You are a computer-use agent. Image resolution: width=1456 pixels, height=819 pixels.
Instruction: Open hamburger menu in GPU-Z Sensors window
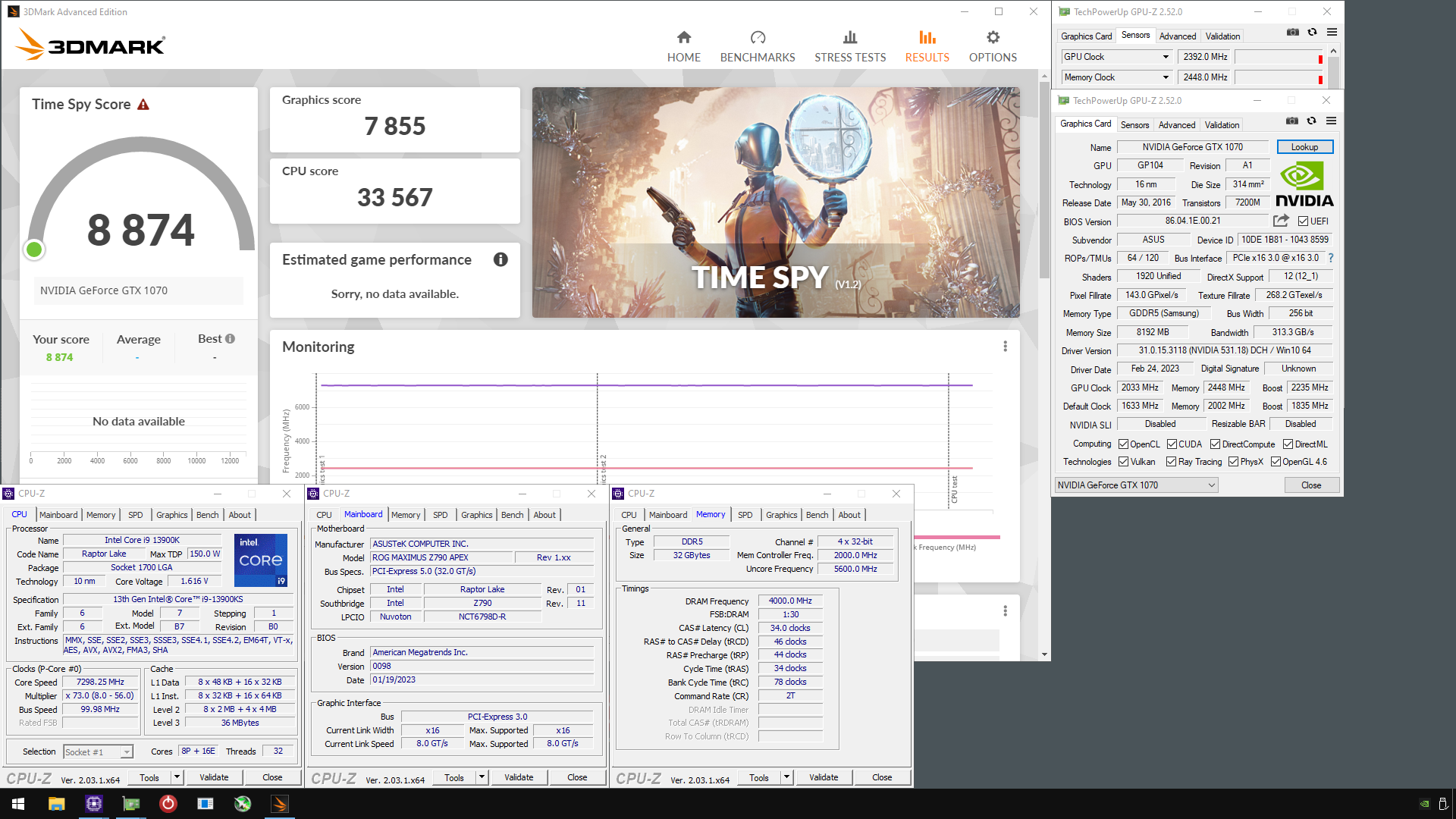[x=1332, y=33]
